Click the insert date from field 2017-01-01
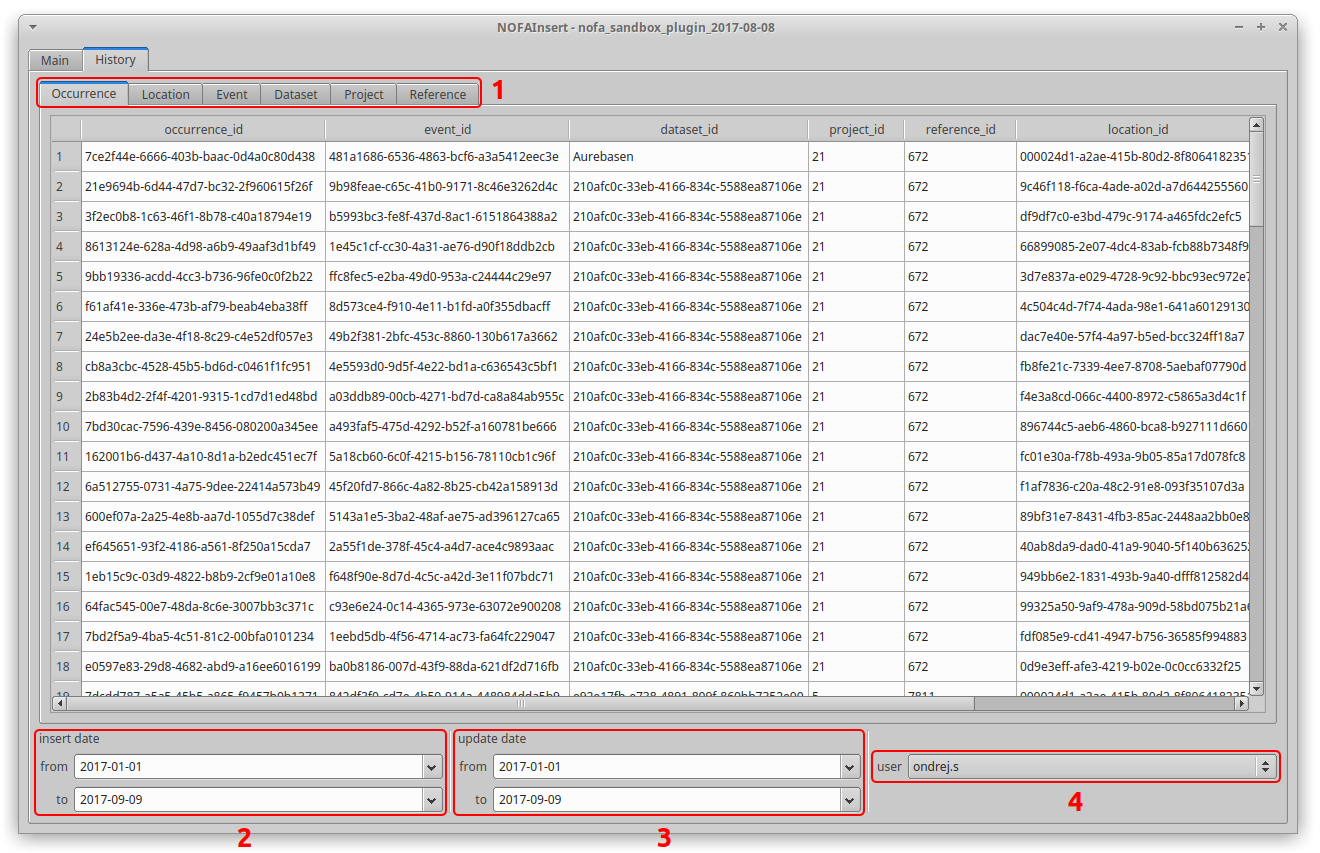 249,767
